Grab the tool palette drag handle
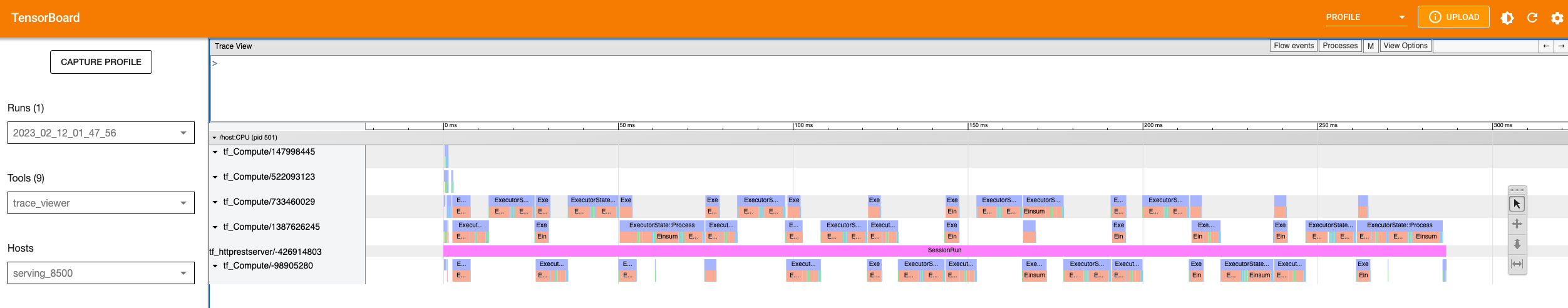 point(1517,190)
